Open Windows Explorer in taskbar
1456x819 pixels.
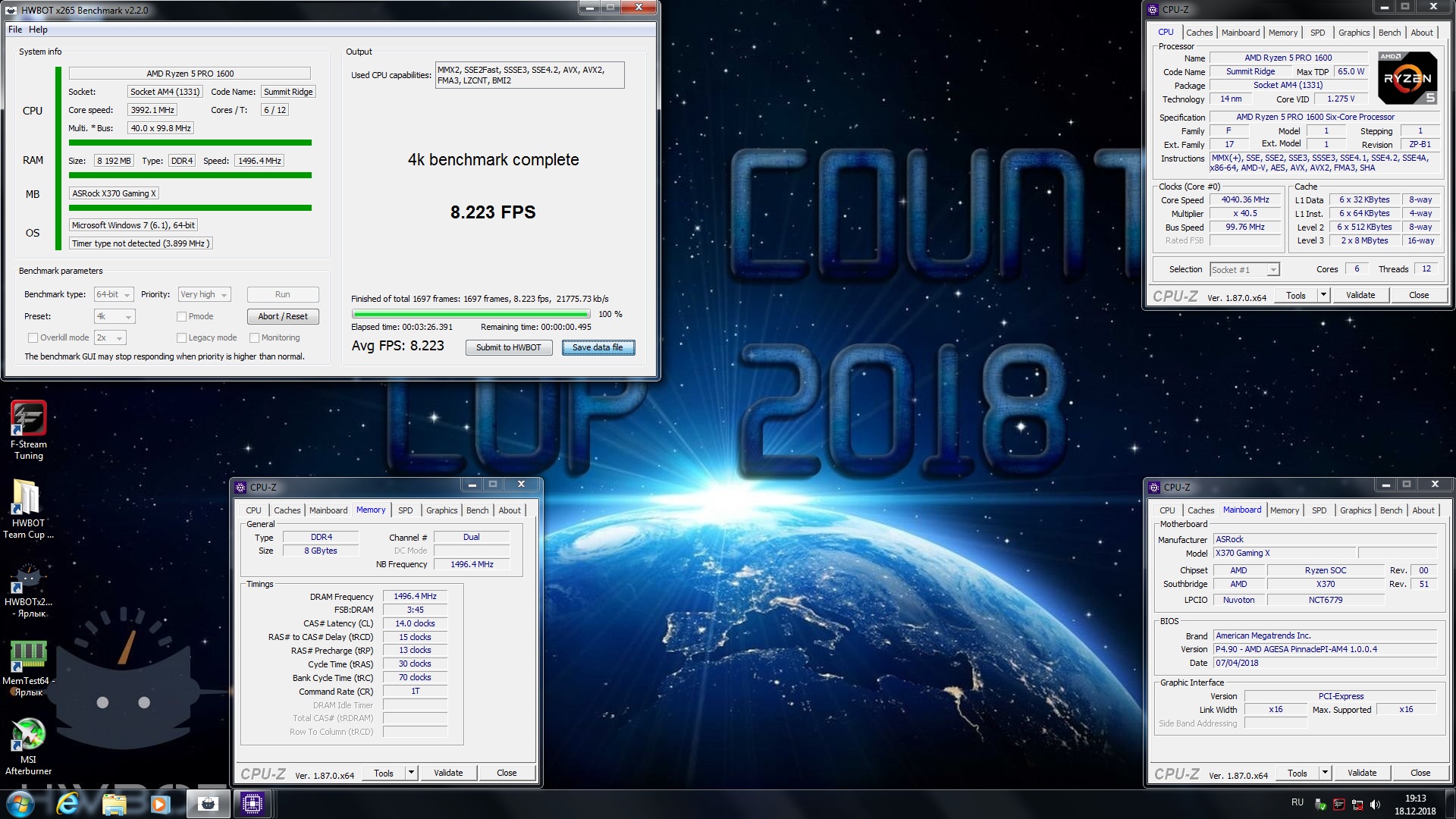[x=114, y=804]
